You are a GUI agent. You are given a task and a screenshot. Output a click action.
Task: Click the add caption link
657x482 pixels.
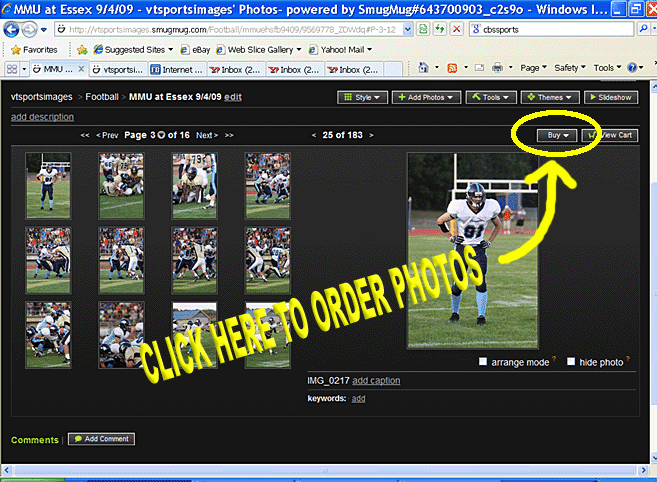pos(376,381)
